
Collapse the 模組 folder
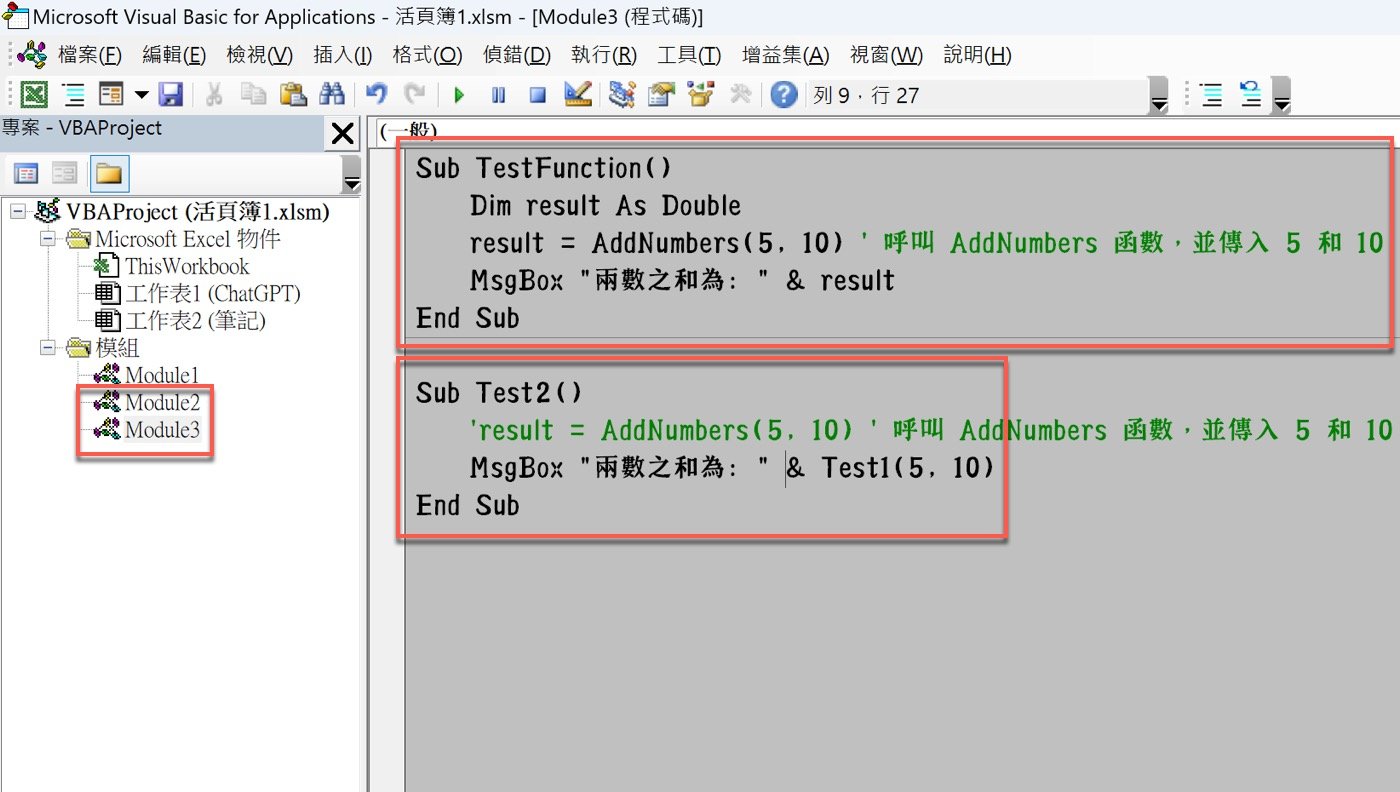click(x=47, y=348)
